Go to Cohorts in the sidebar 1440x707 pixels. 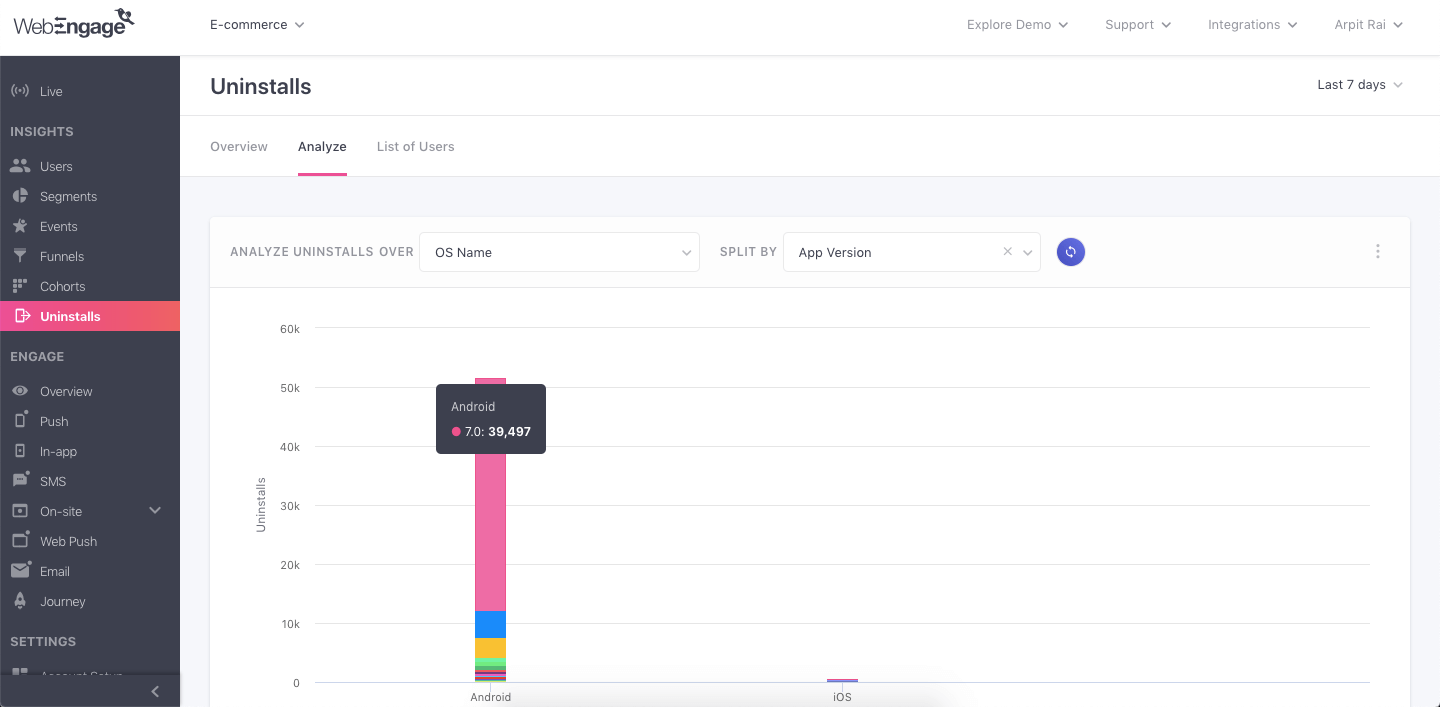[62, 286]
